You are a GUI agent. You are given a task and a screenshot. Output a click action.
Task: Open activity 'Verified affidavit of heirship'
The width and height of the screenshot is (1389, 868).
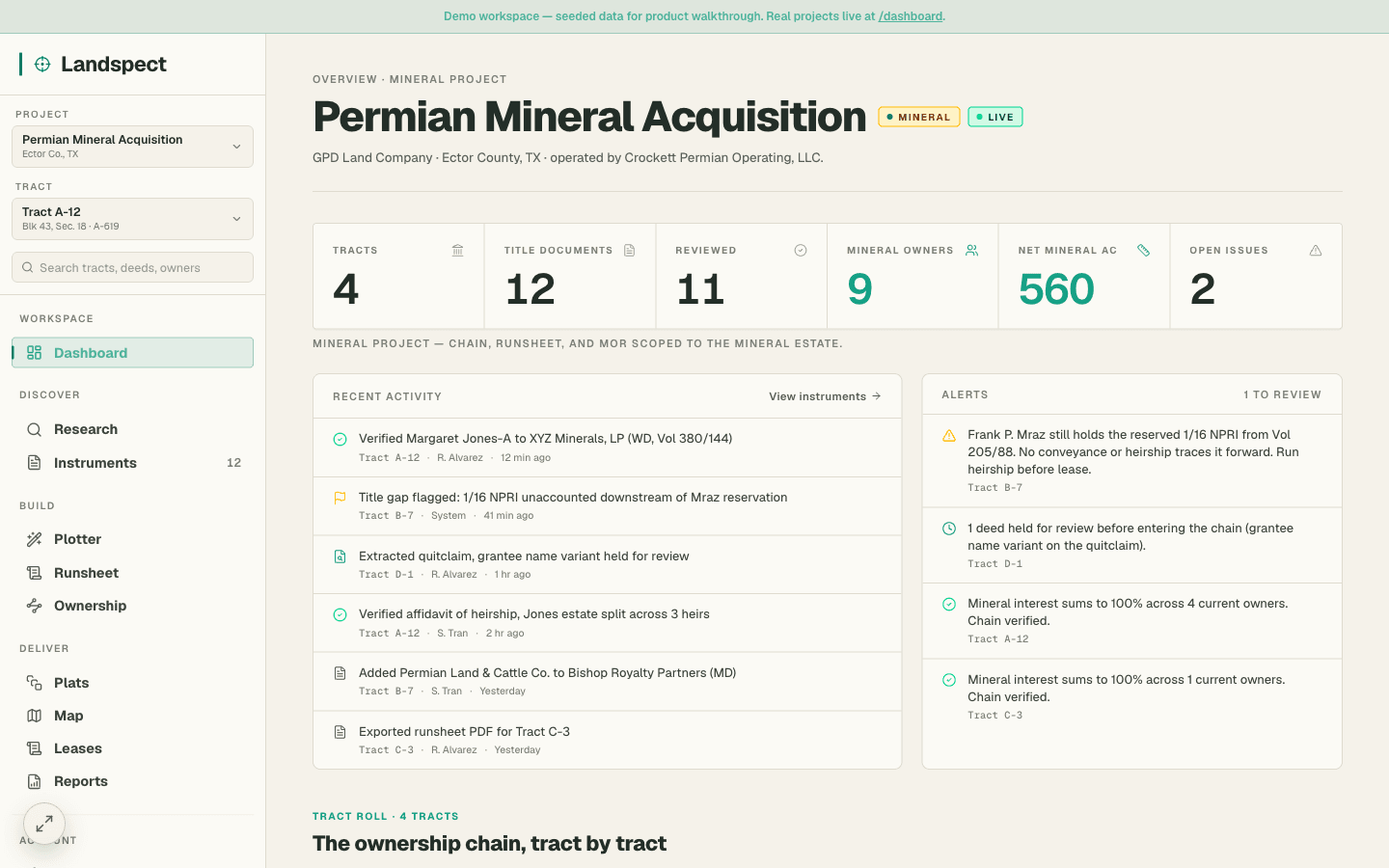coord(607,623)
